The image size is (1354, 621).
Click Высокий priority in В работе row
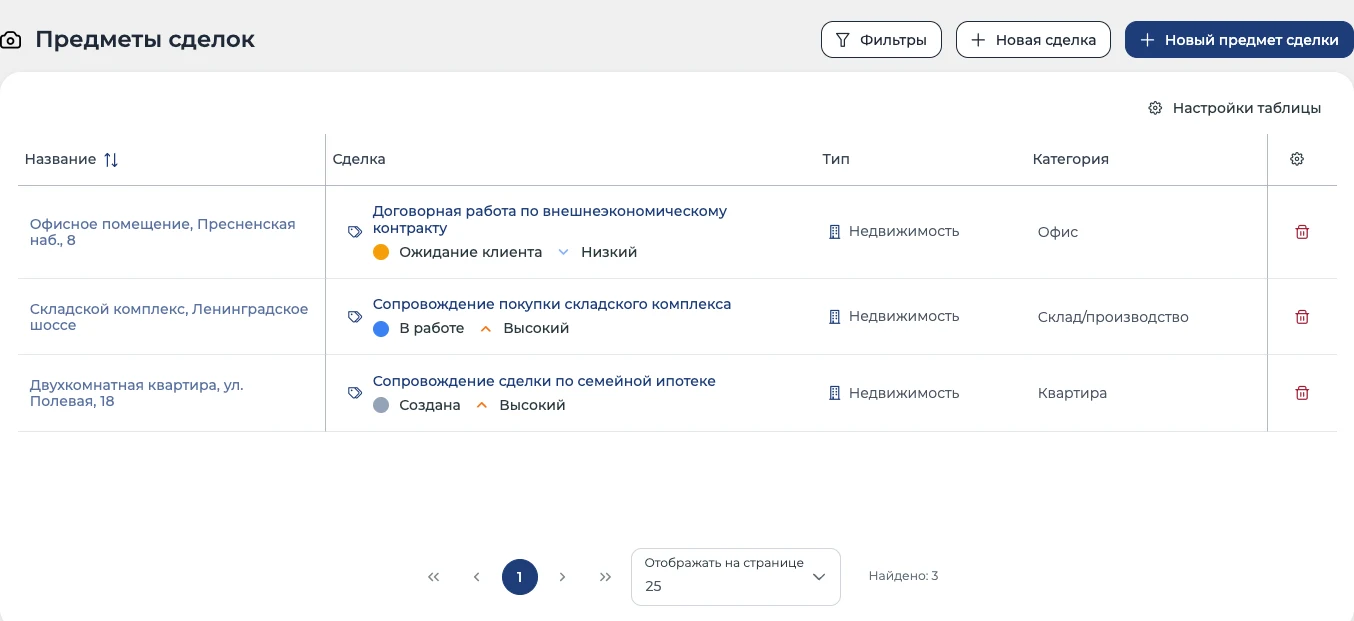(x=536, y=329)
